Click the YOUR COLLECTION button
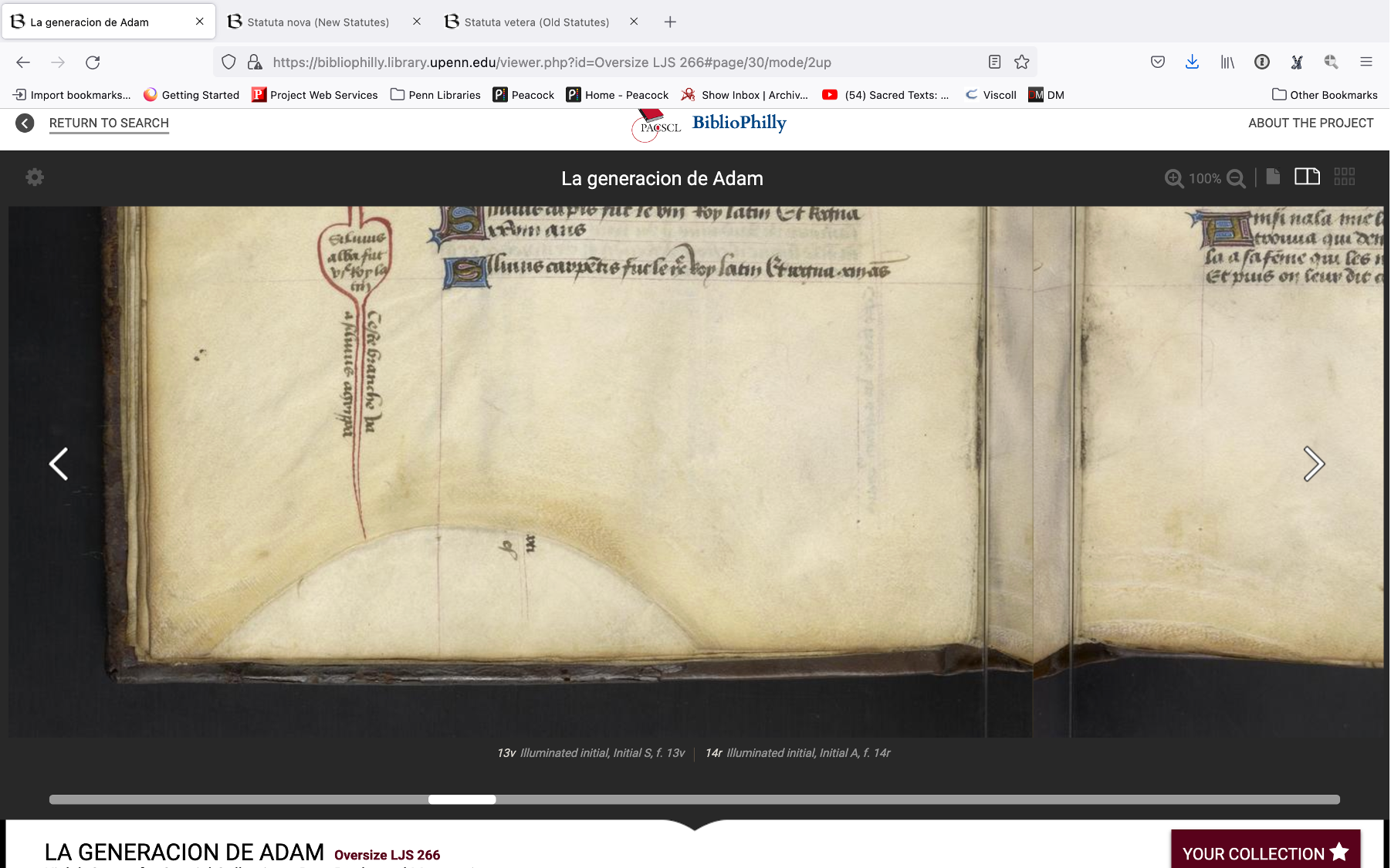This screenshot has width=1391, height=868. point(1266,850)
